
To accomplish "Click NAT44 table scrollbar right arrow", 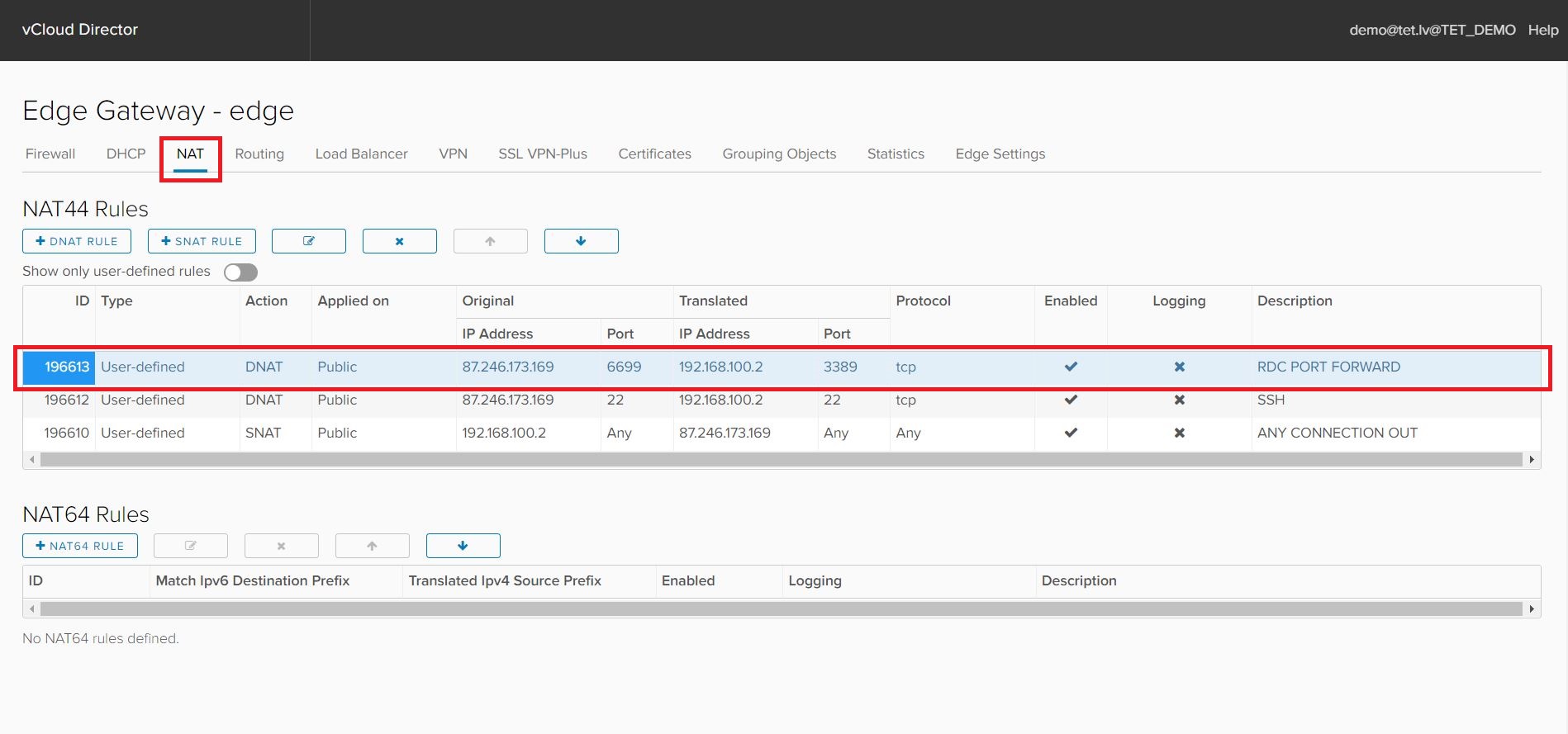I will (1532, 459).
